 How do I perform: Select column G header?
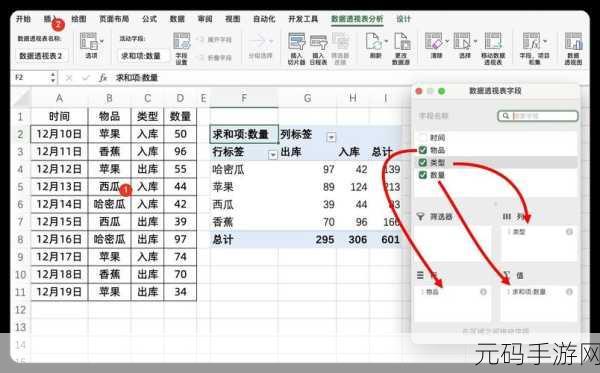[x=307, y=98]
